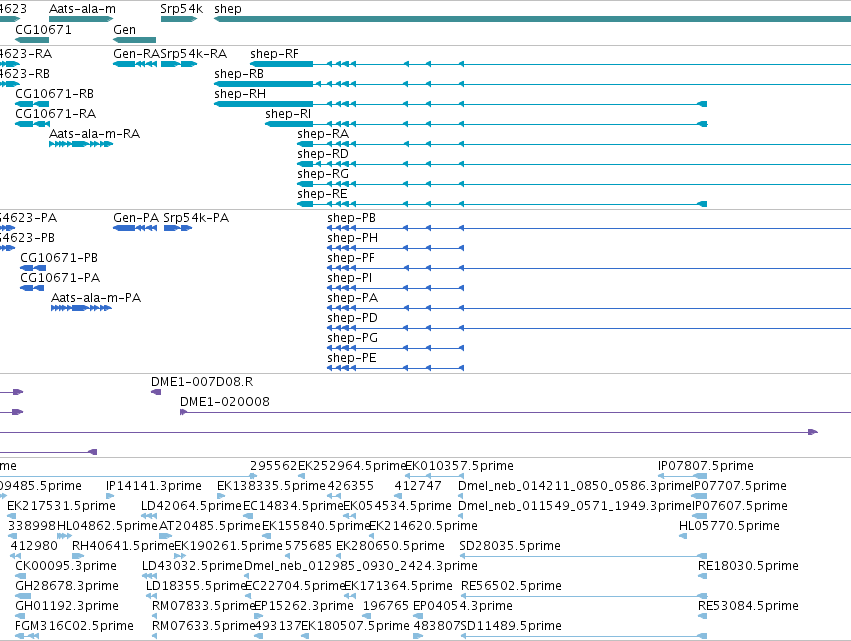The image size is (851, 641).
Task: Select transcript CG10671-RA
Action: (55, 114)
